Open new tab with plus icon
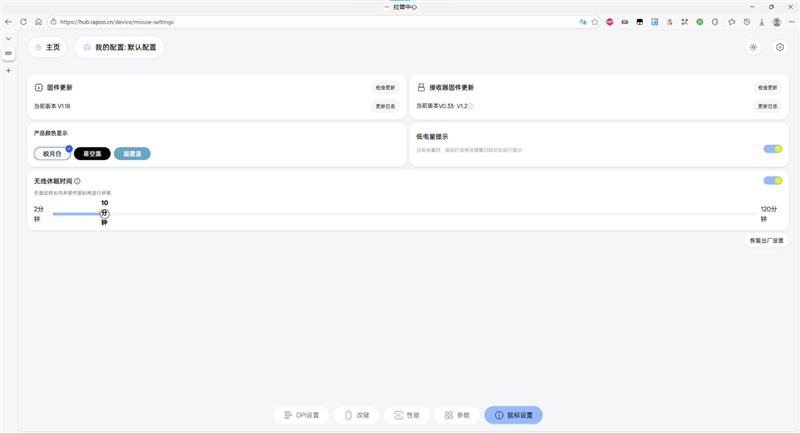The image size is (800, 433). (x=9, y=70)
